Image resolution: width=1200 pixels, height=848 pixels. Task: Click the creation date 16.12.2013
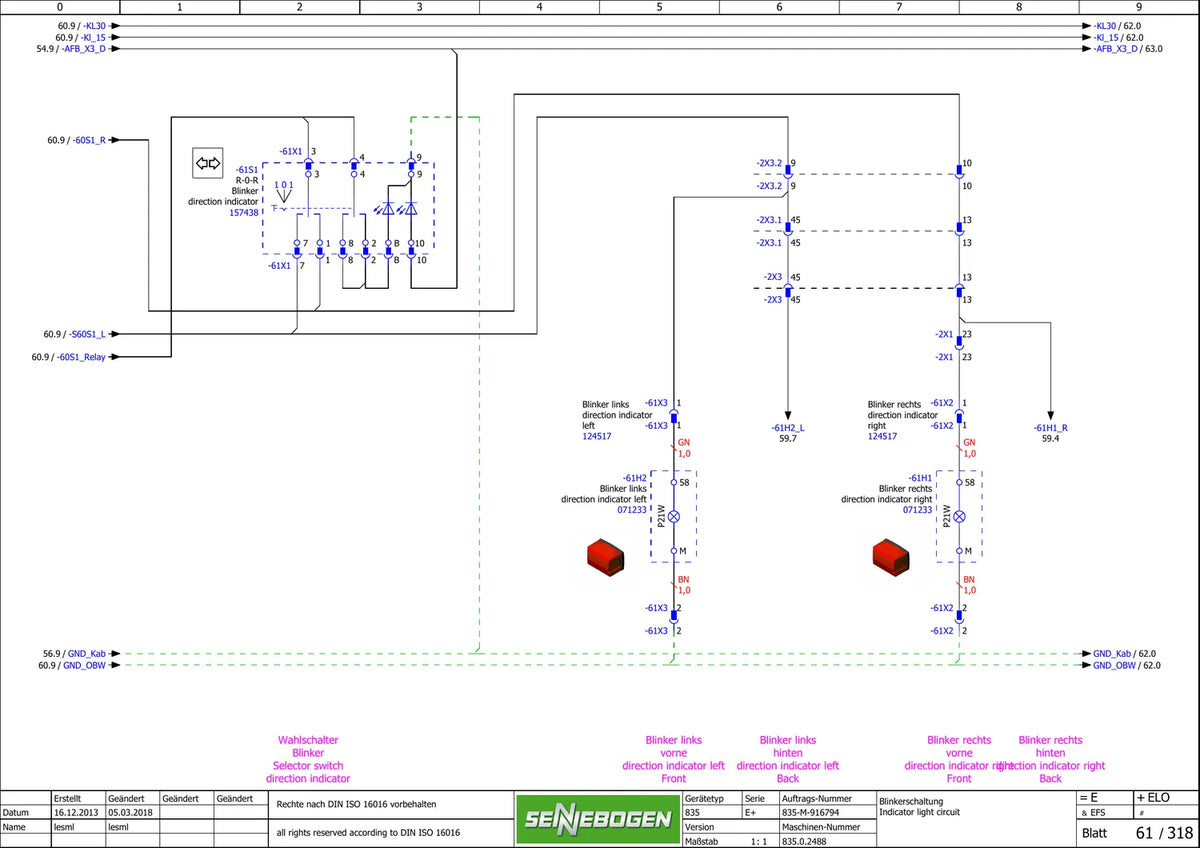[x=75, y=813]
